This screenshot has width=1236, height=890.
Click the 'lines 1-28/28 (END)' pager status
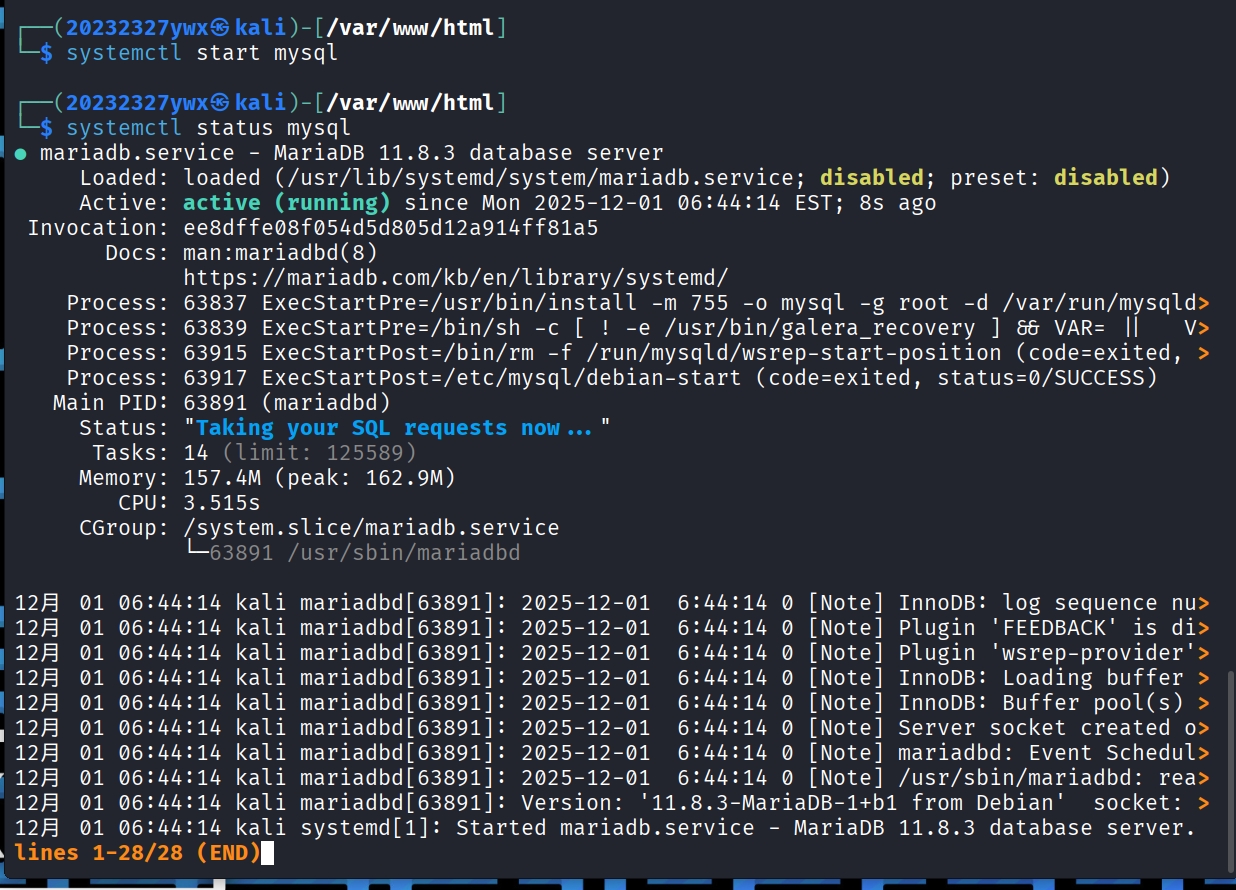138,853
